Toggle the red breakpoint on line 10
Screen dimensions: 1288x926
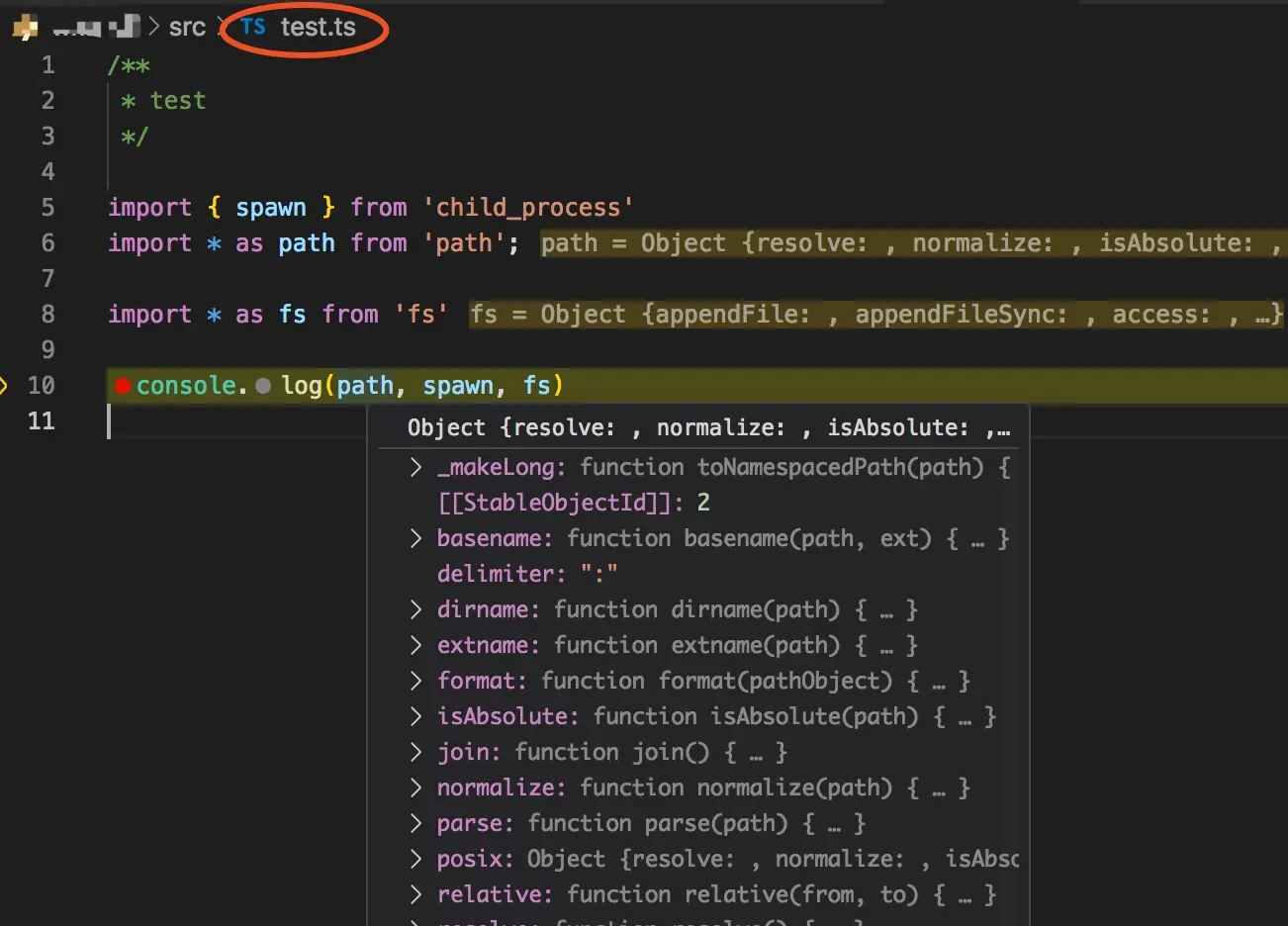coord(122,385)
